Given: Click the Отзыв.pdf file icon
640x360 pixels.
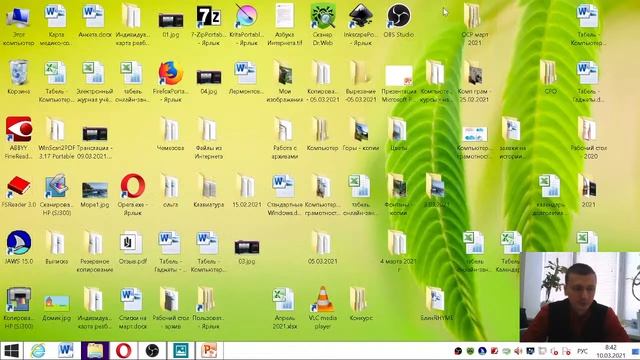Looking at the screenshot, I should (132, 243).
